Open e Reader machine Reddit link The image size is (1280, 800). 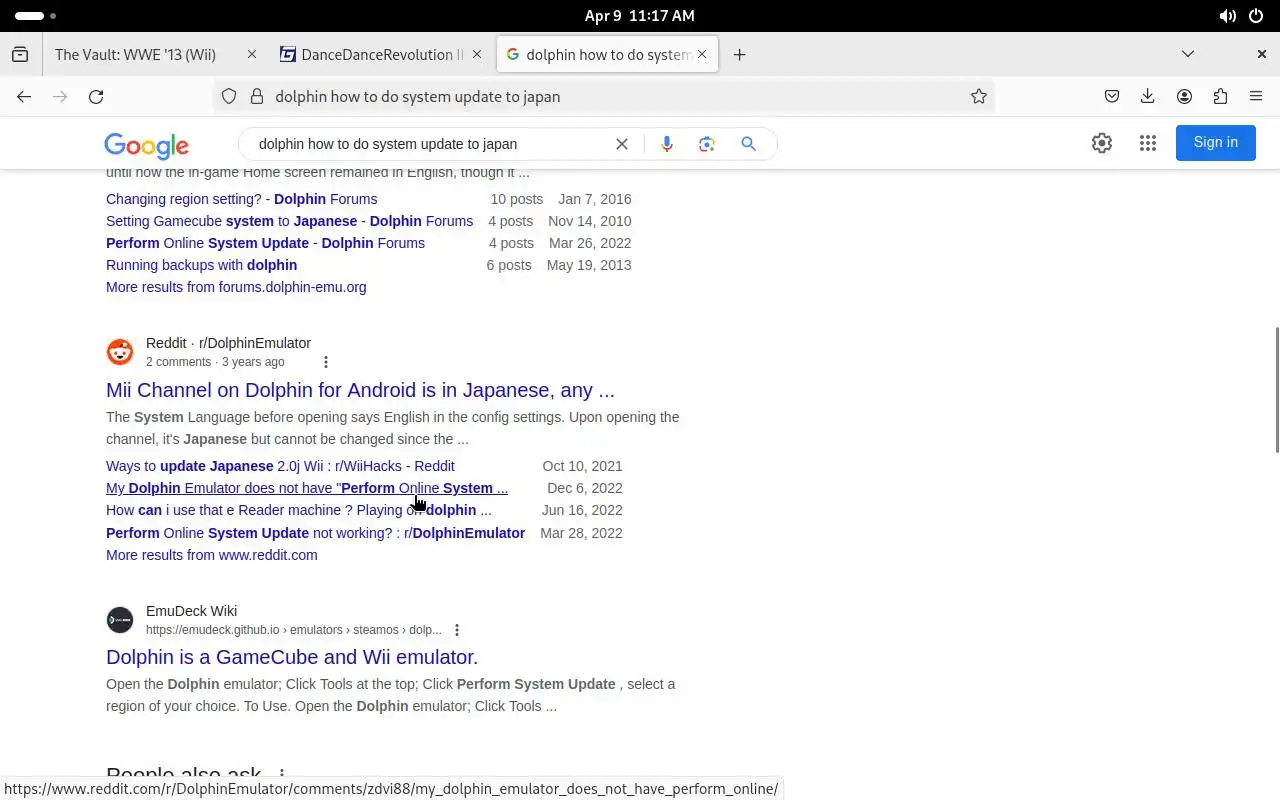299,510
